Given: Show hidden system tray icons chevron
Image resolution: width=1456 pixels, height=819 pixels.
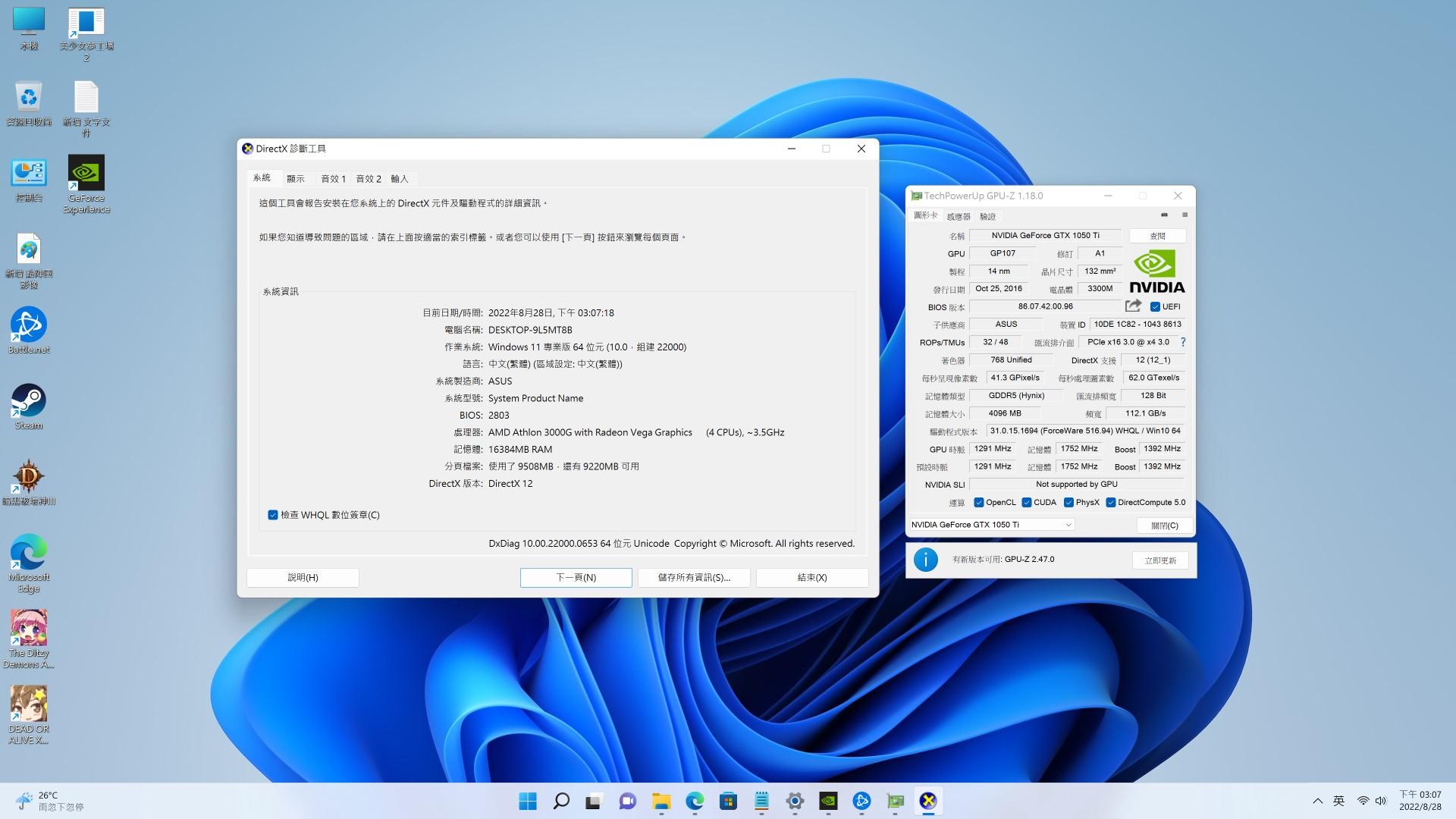Looking at the screenshot, I should click(x=1317, y=801).
